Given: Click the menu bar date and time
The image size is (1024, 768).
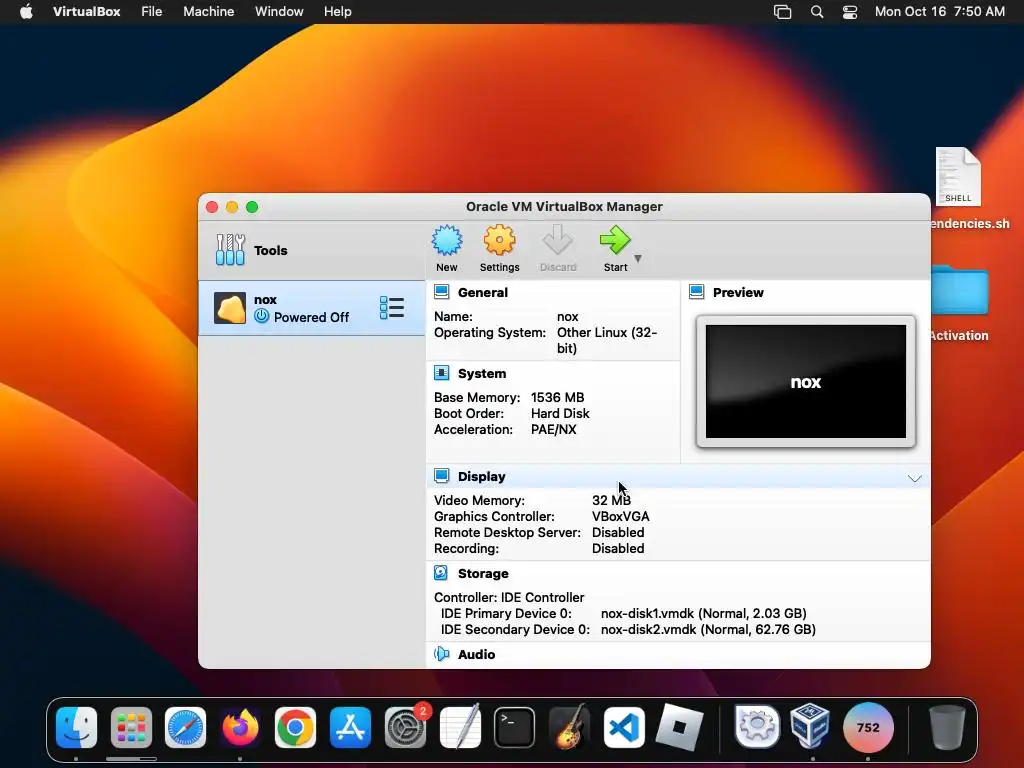Looking at the screenshot, I should click(x=939, y=11).
